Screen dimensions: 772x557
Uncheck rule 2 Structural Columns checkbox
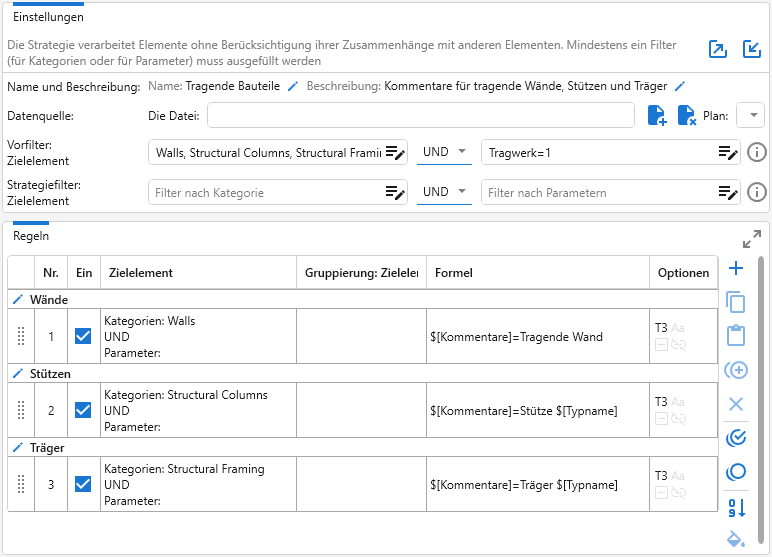[83, 410]
